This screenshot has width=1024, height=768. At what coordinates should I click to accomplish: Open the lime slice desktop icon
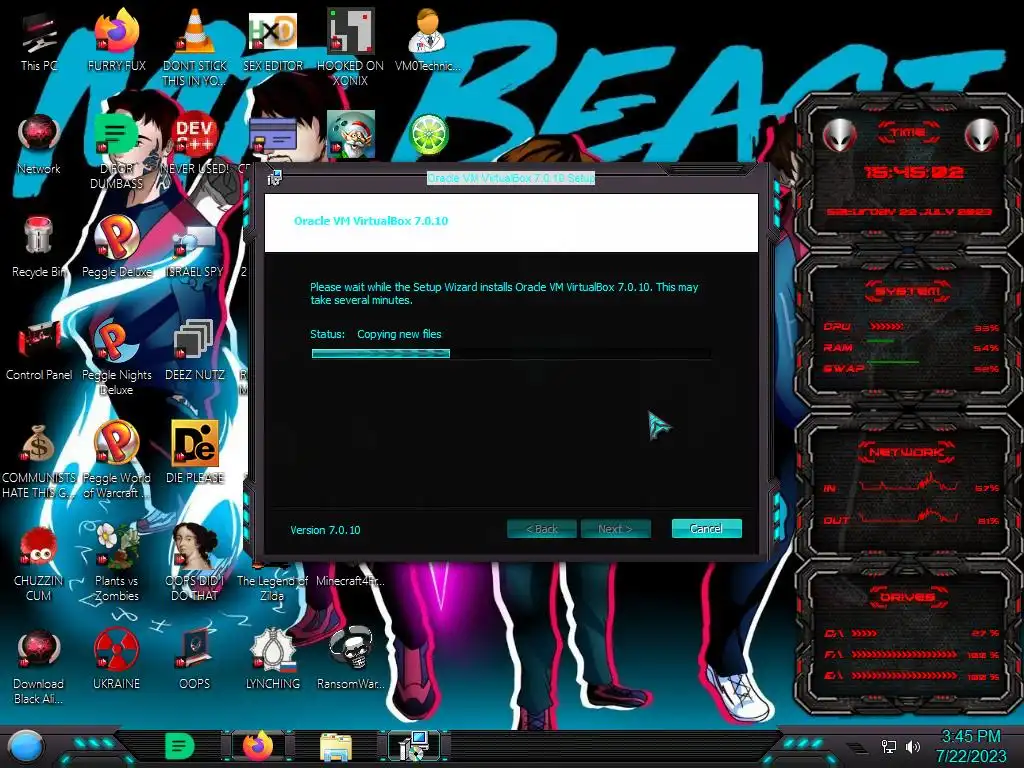428,134
